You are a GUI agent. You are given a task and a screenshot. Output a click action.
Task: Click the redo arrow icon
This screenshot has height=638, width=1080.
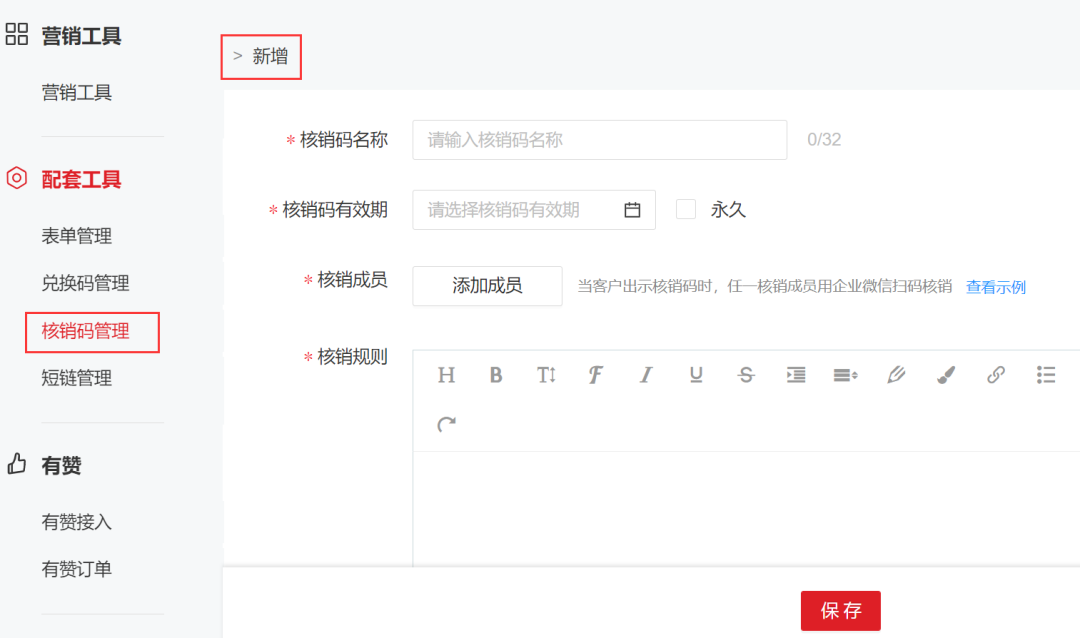click(446, 425)
